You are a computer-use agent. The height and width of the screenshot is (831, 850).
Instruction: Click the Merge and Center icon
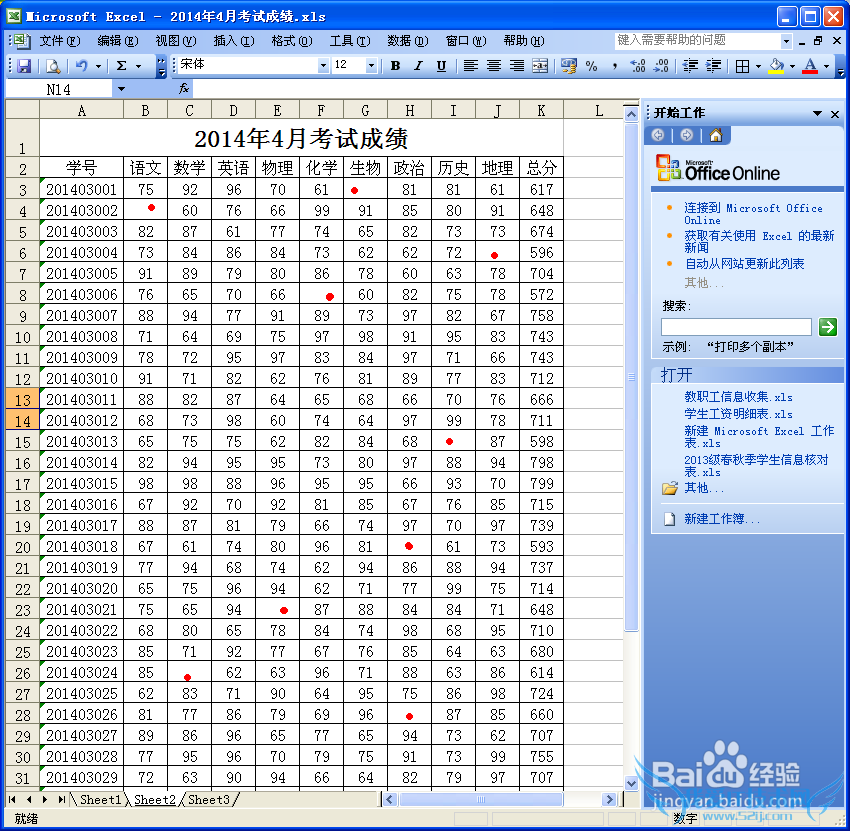(x=540, y=66)
